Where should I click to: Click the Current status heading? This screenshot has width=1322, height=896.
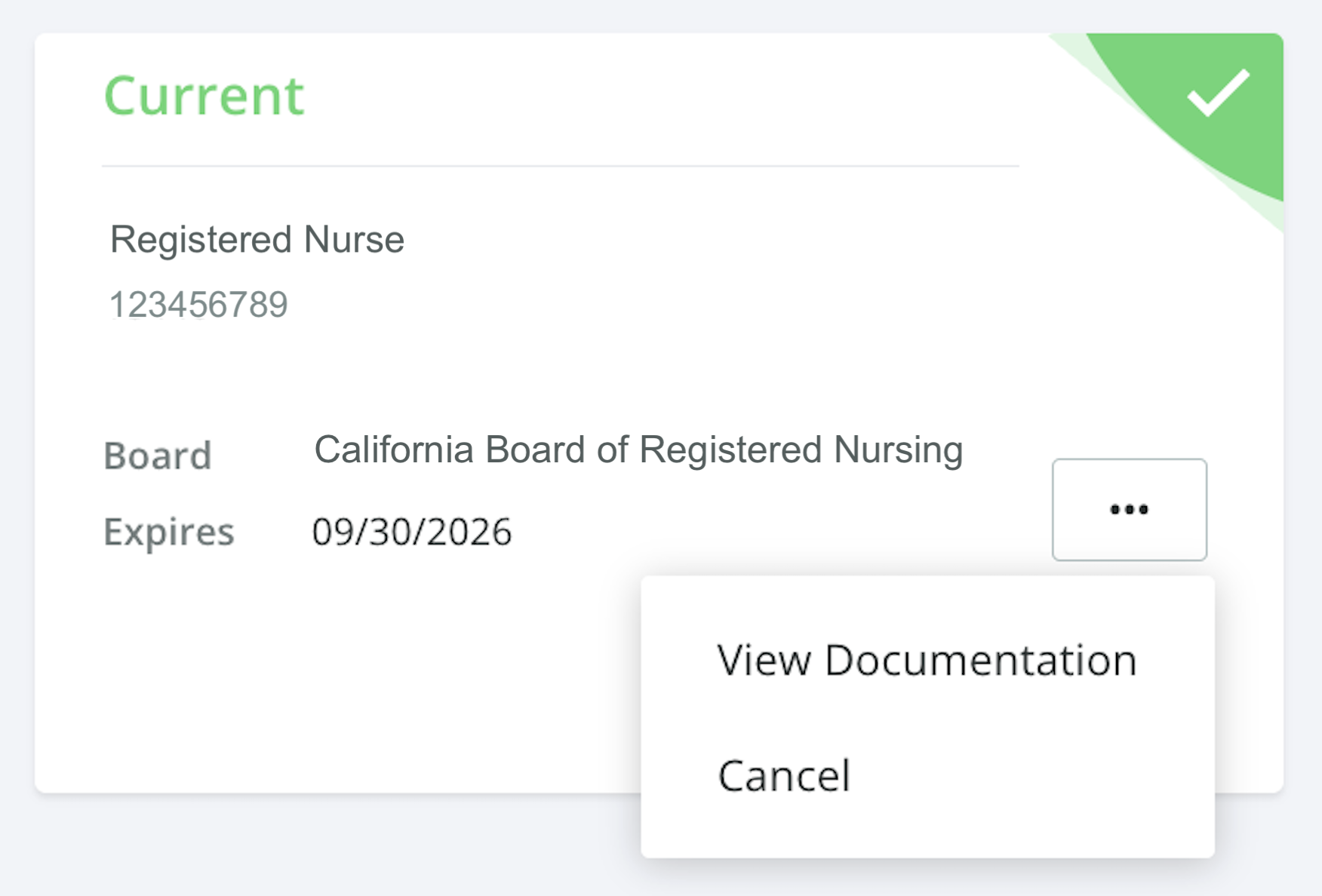204,96
